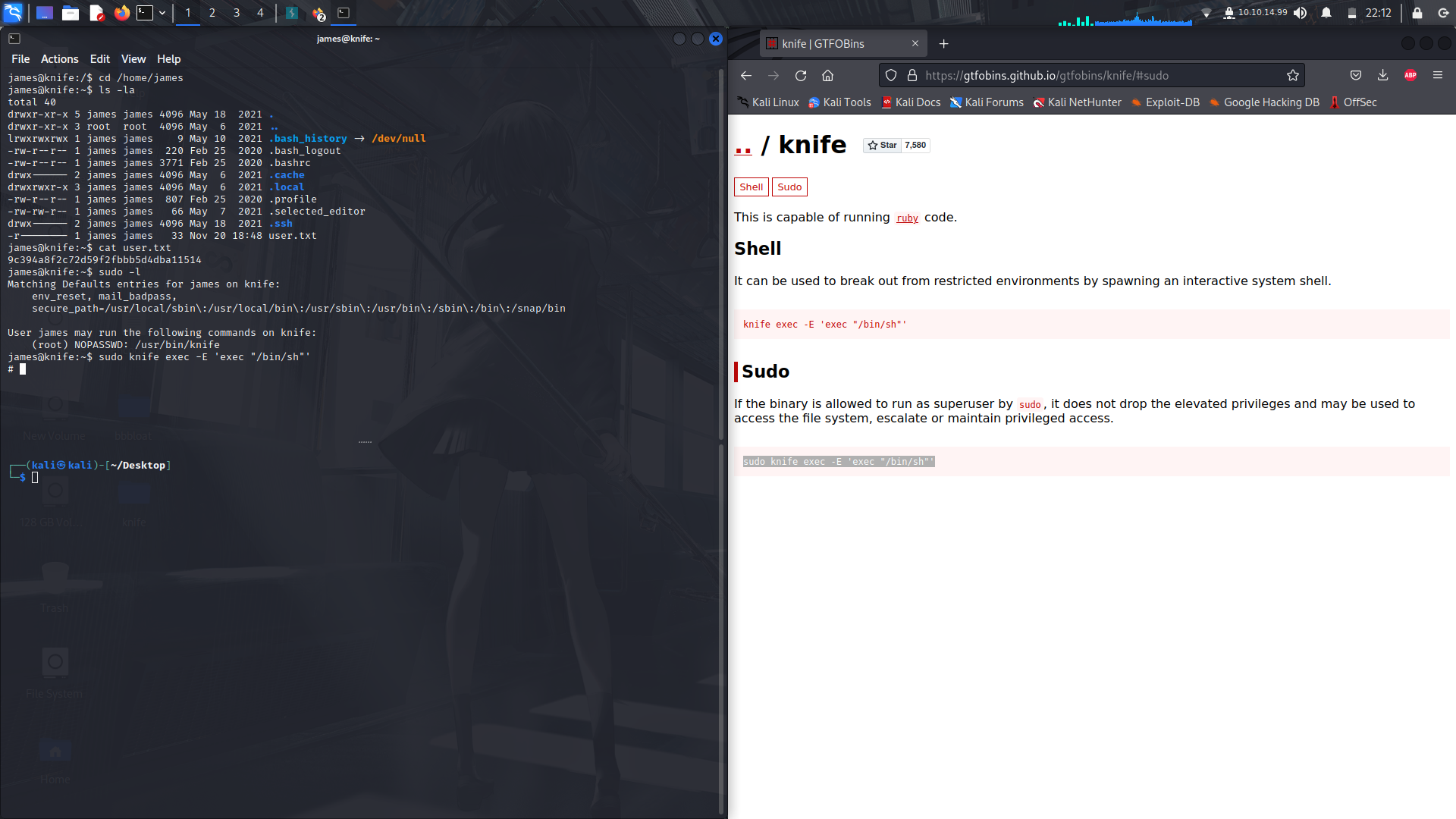Open Firefox from the taskbar
Viewport: 1456px width, 819px height.
pyautogui.click(x=121, y=13)
